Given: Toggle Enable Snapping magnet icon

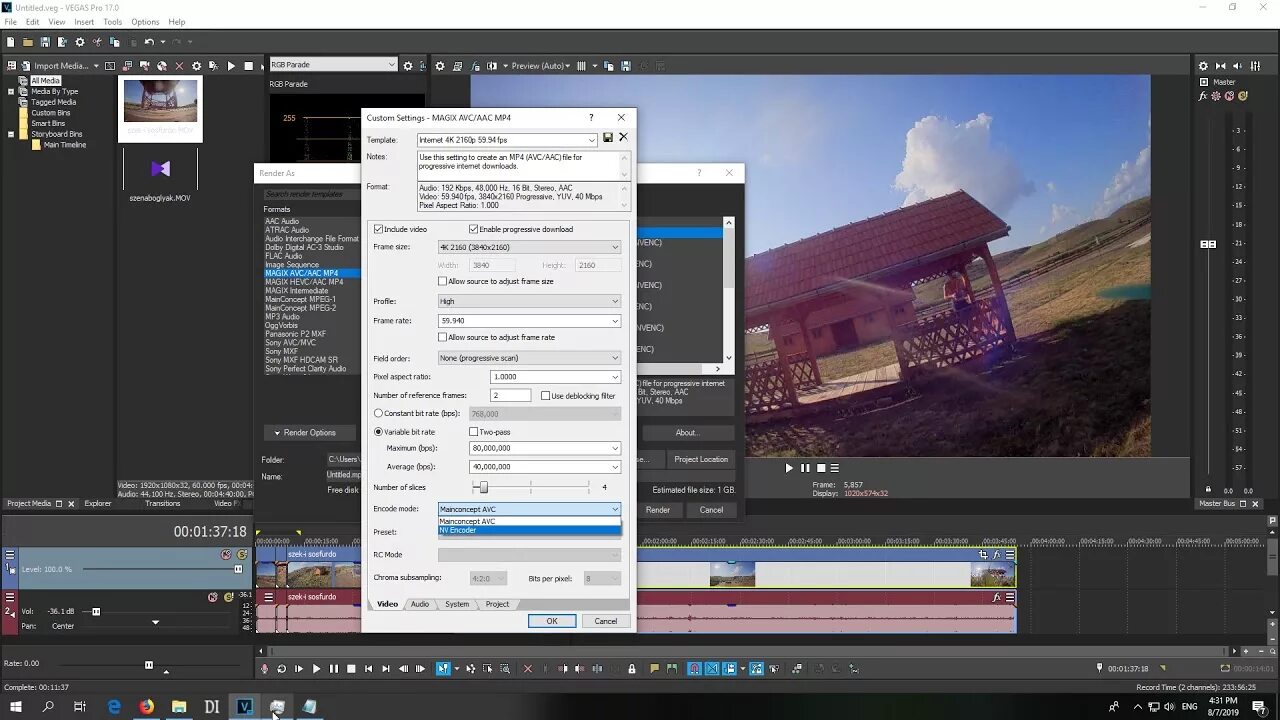Looking at the screenshot, I should point(694,669).
